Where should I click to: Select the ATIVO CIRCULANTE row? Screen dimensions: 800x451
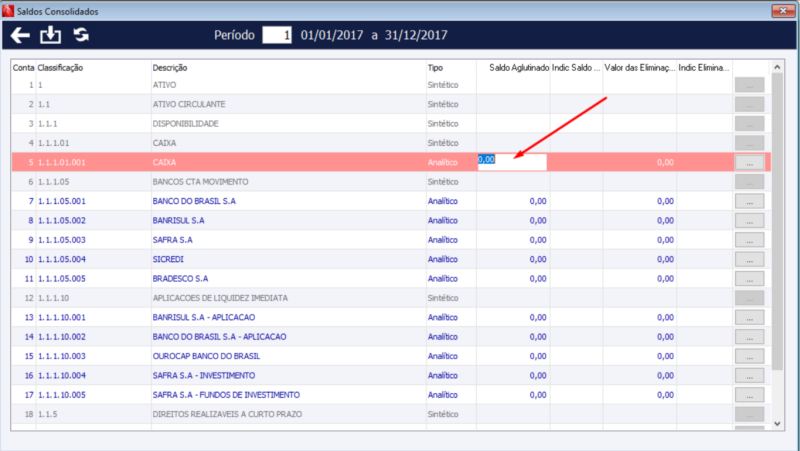click(390, 104)
